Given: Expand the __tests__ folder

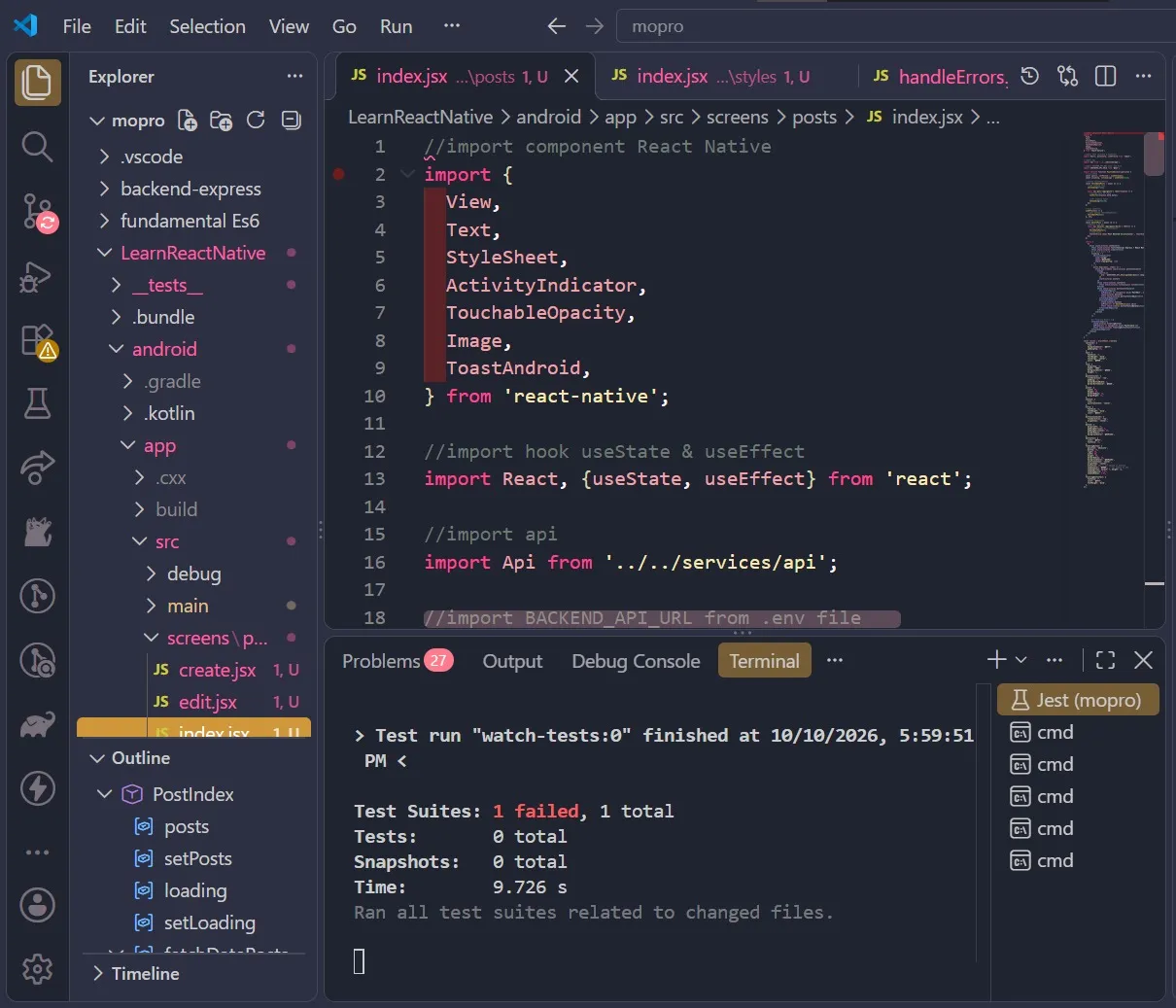Looking at the screenshot, I should coord(194,285).
